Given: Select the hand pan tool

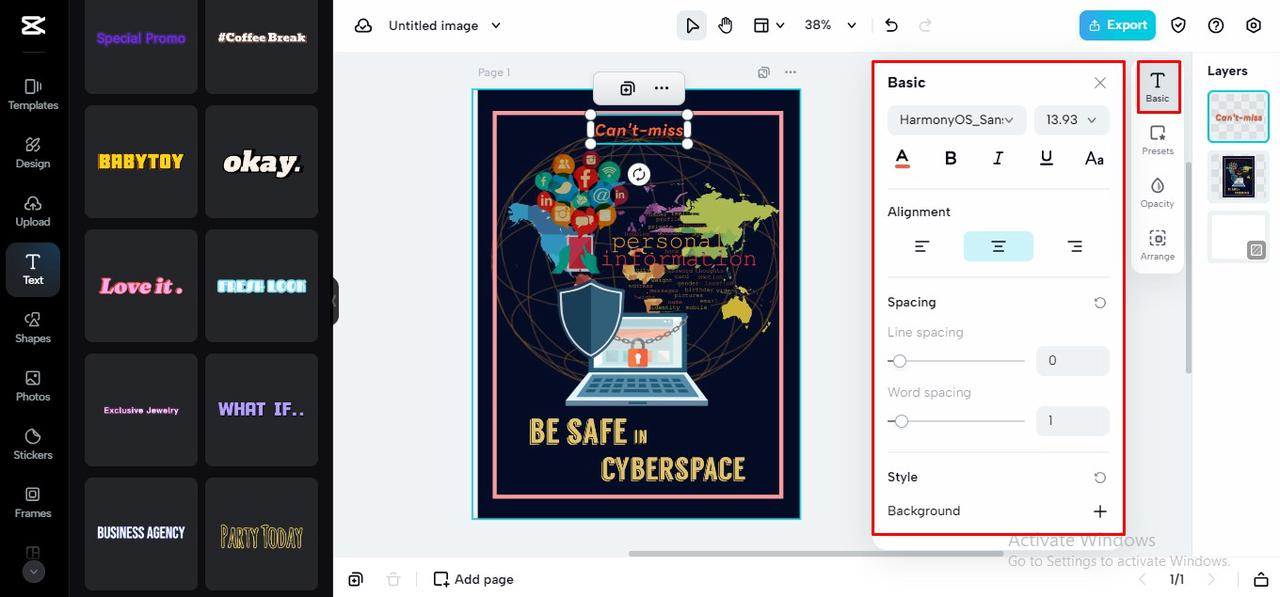Looking at the screenshot, I should tap(725, 25).
